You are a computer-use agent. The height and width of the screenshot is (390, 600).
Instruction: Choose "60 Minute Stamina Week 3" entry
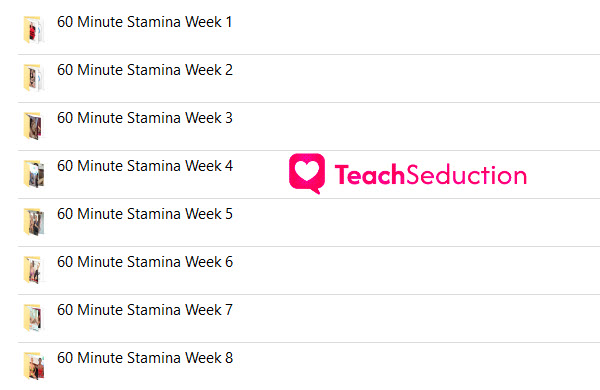(x=145, y=118)
